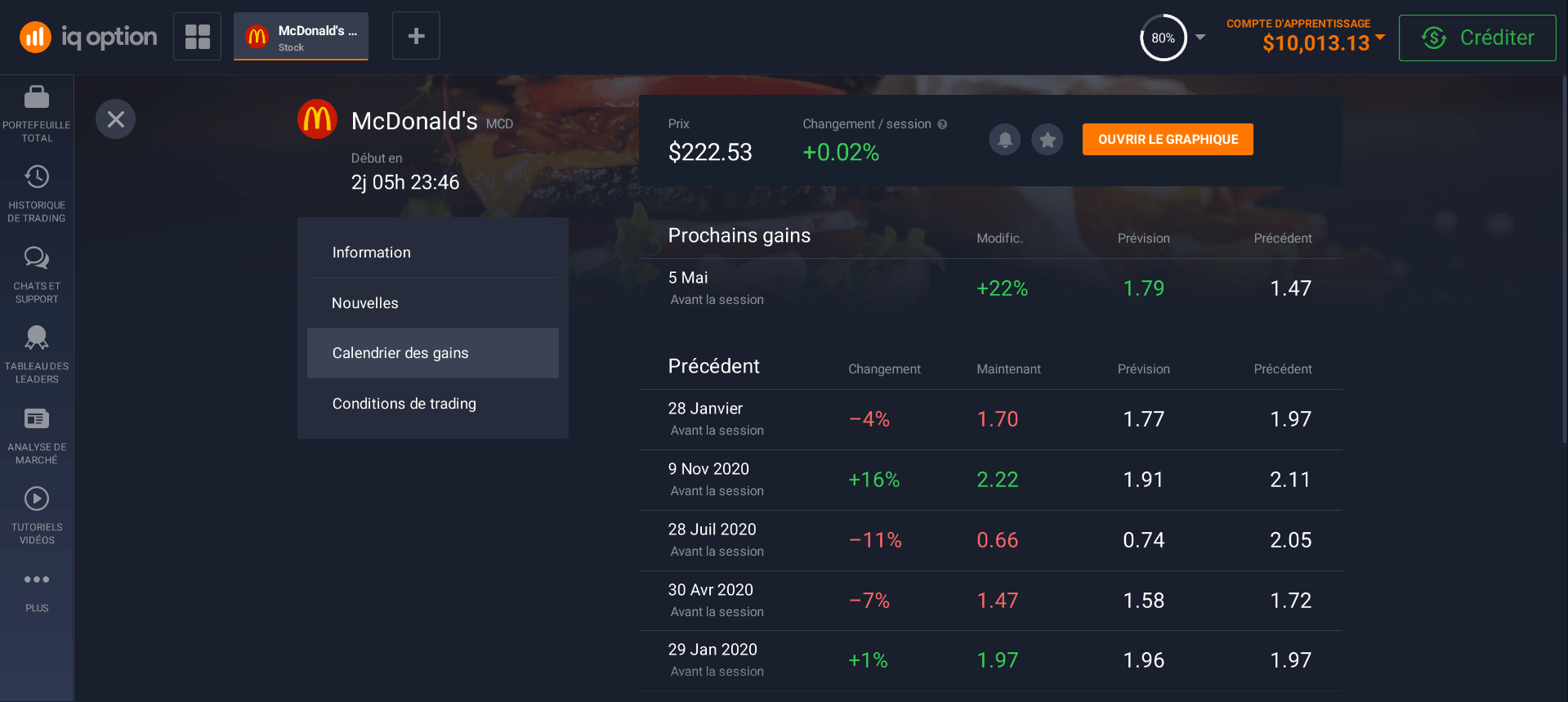Click the Changement/session help icon
Viewport: 1568px width, 702px height.
[x=942, y=124]
